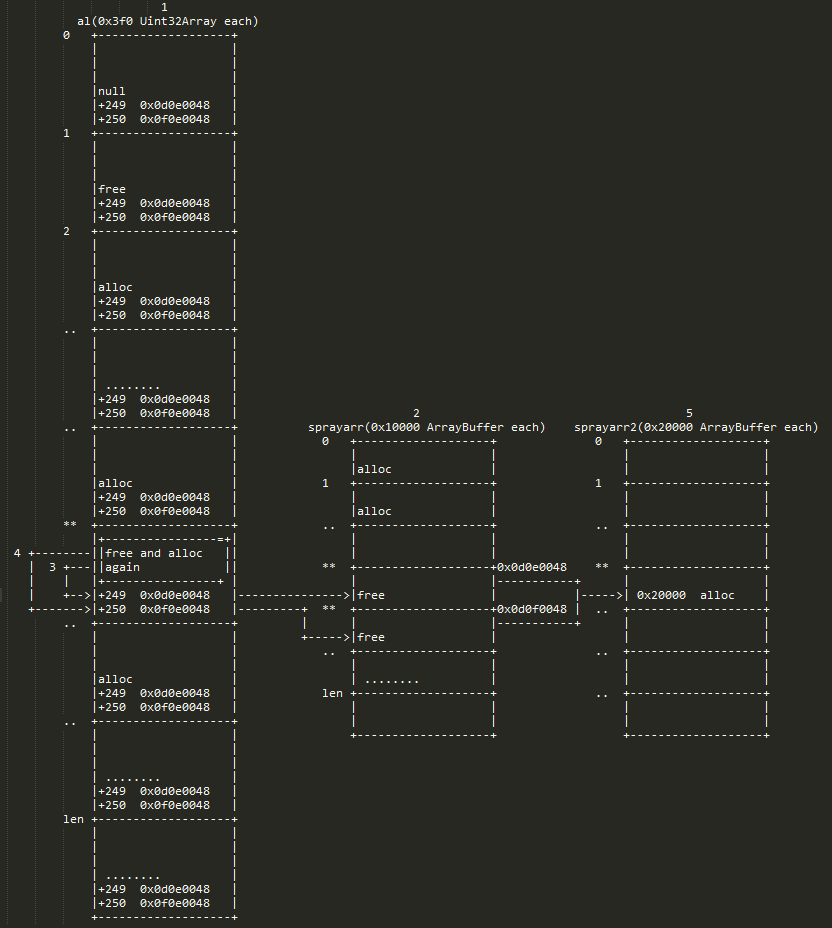Click the sprayarr "free" entry below the 0x0d0f0048 boundary

(371, 637)
